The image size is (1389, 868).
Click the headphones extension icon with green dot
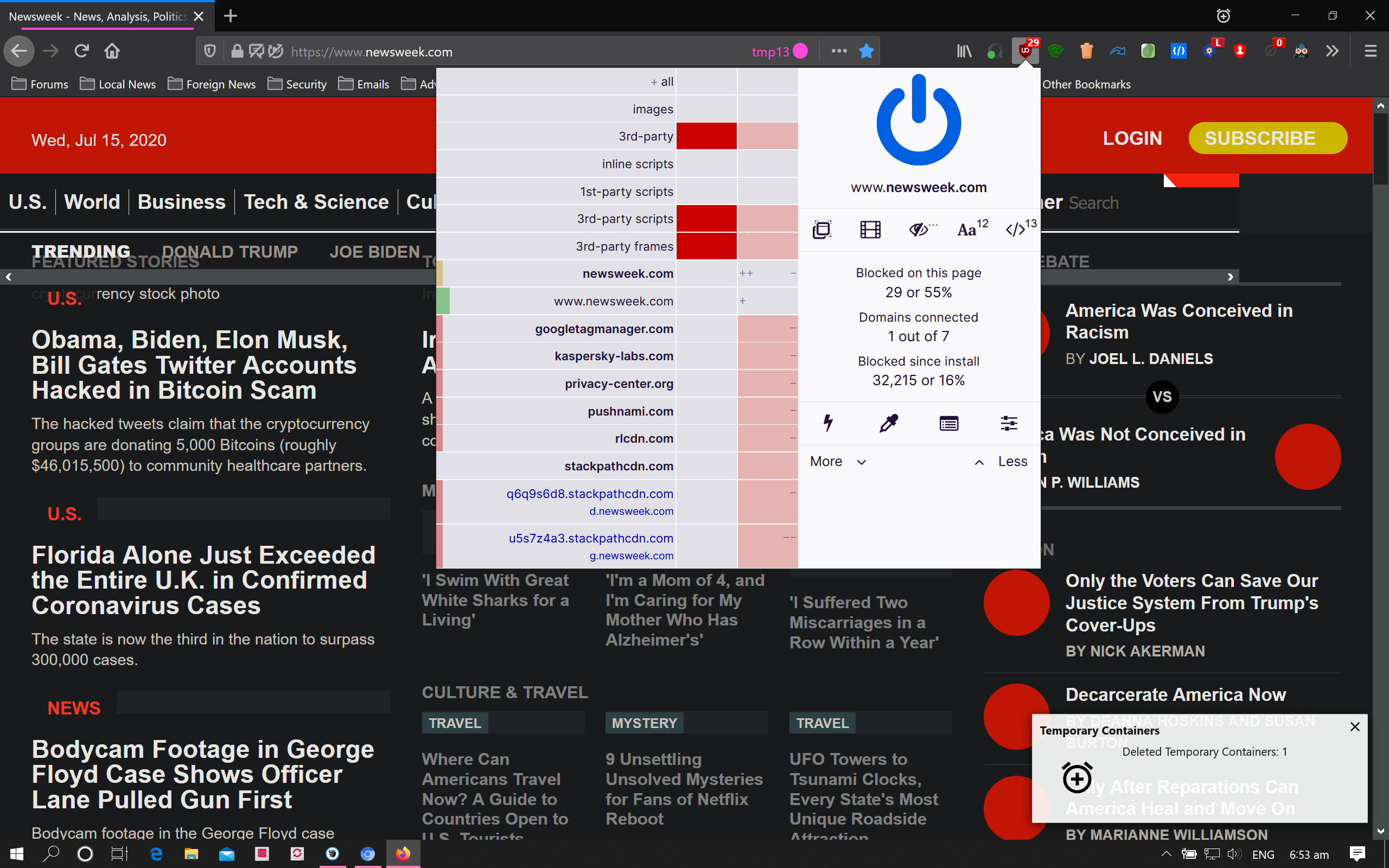tap(995, 51)
